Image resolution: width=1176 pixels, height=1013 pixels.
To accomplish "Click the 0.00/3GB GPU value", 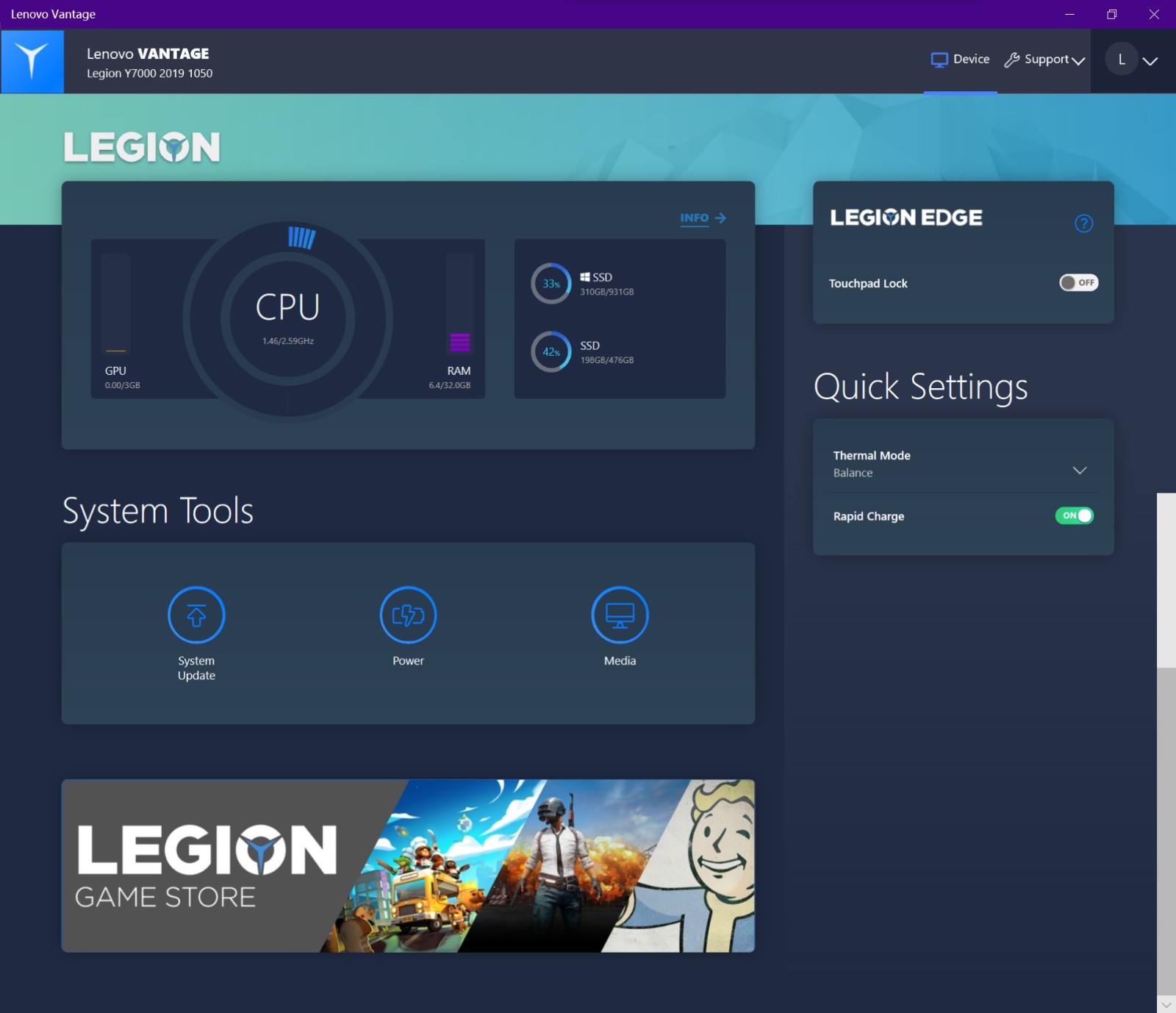I will point(122,385).
